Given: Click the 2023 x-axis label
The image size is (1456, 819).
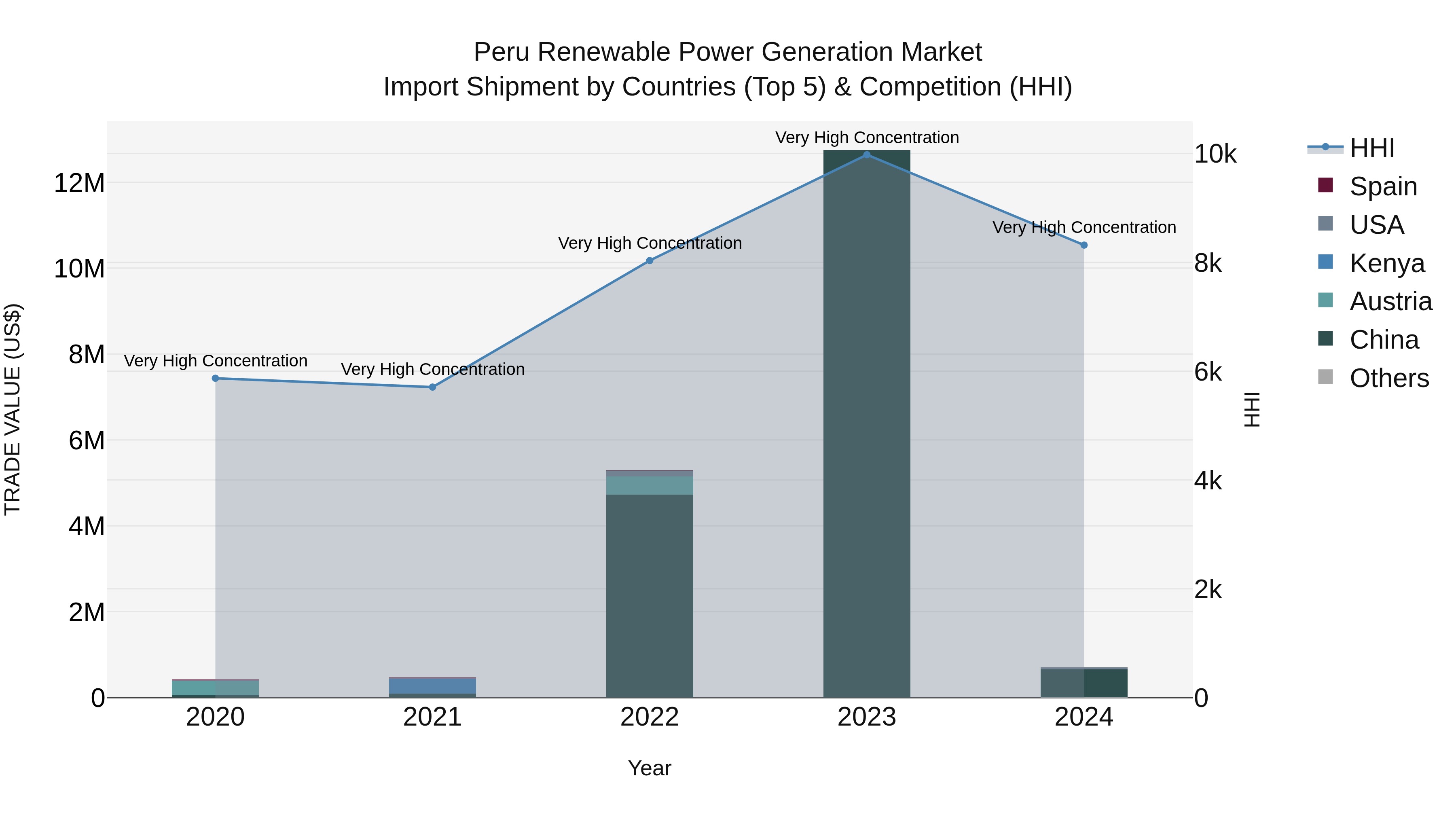Looking at the screenshot, I should click(x=866, y=717).
